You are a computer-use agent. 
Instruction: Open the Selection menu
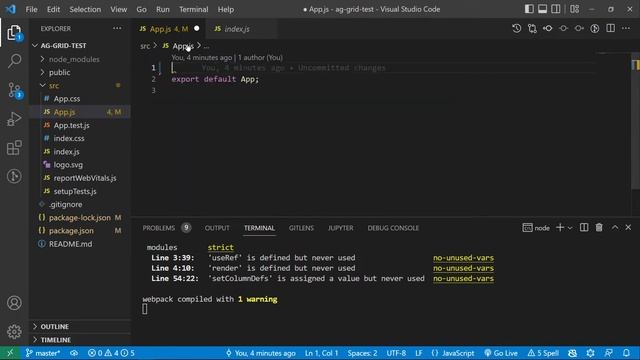(85, 9)
